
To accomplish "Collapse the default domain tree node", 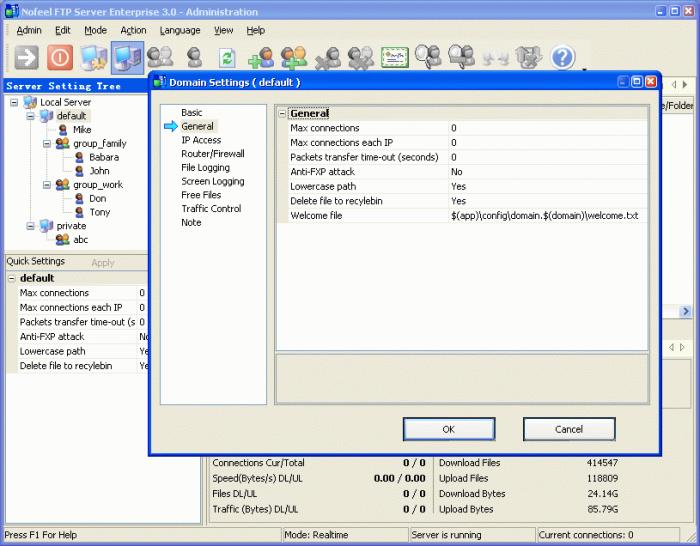I will (30, 116).
